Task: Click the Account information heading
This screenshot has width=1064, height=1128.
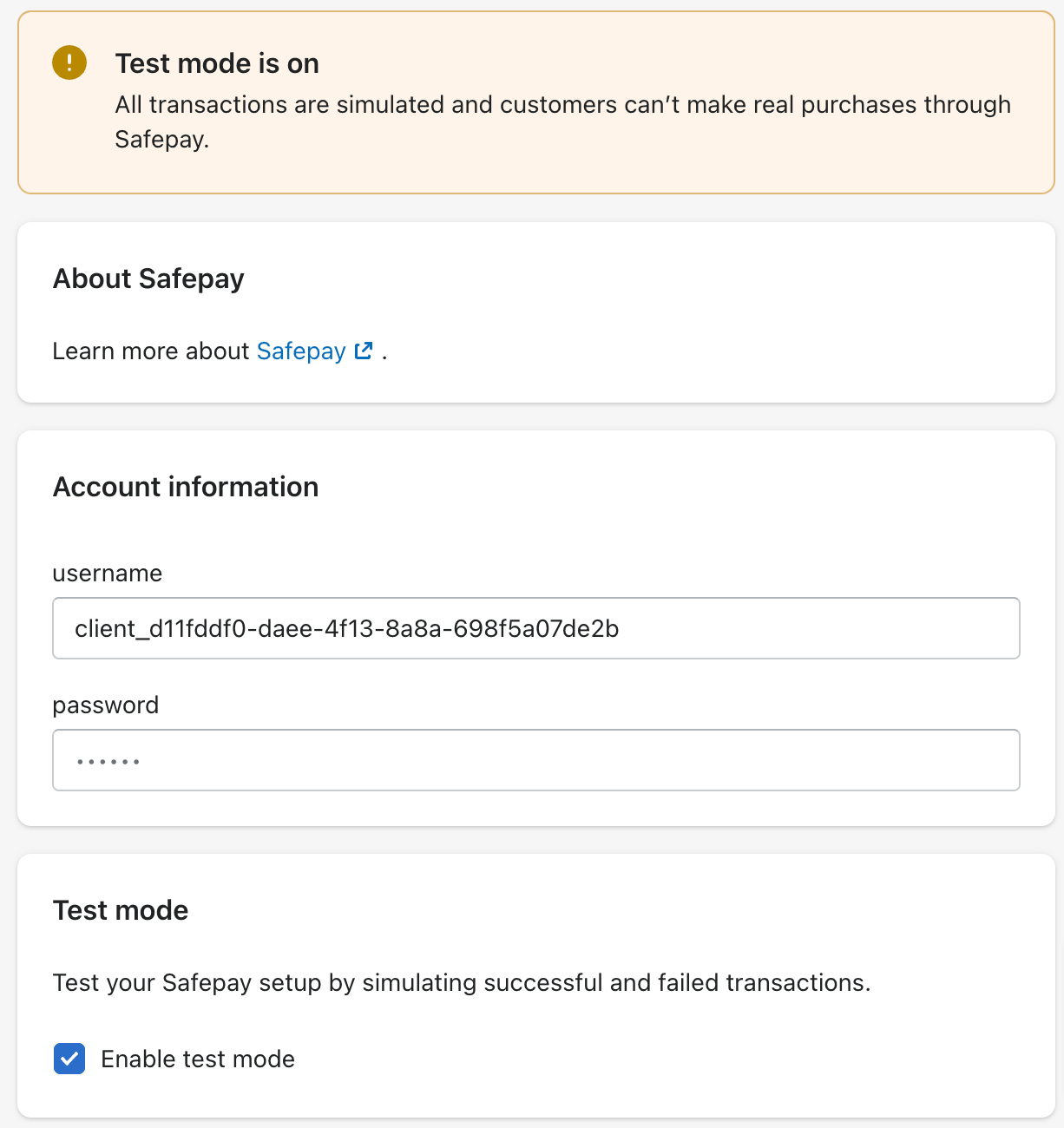Action: click(x=186, y=487)
